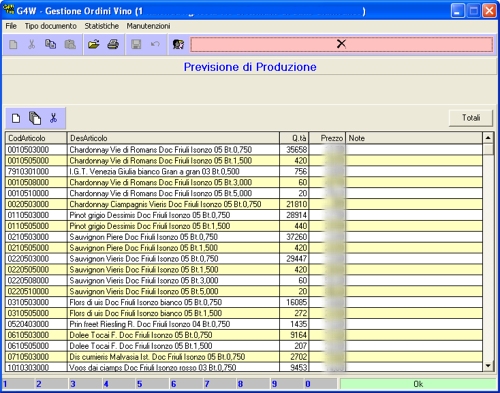This screenshot has height=393, width=500.
Task: Click the DesArticolo column header
Action: (x=173, y=138)
